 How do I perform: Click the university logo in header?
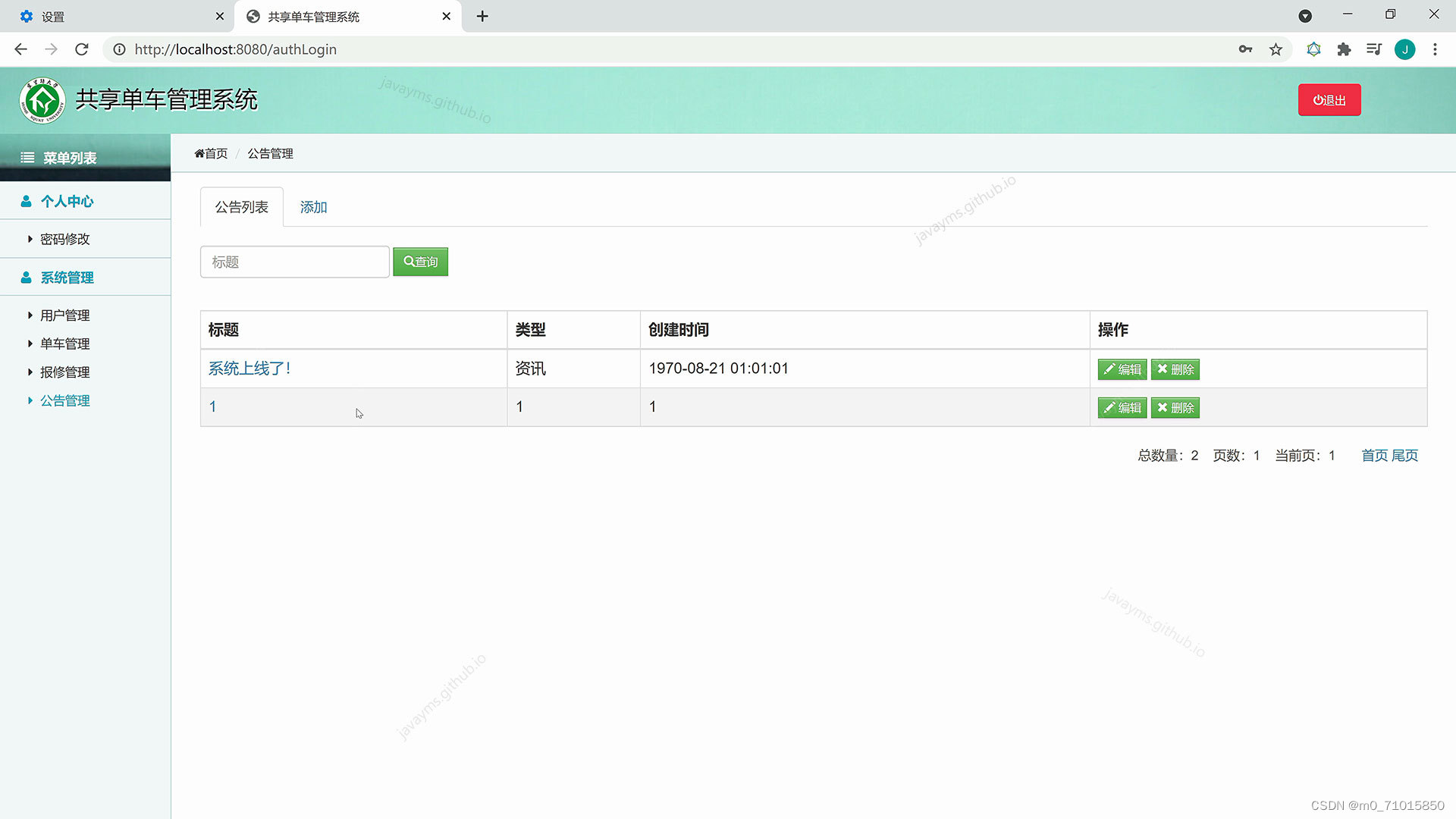tap(42, 100)
